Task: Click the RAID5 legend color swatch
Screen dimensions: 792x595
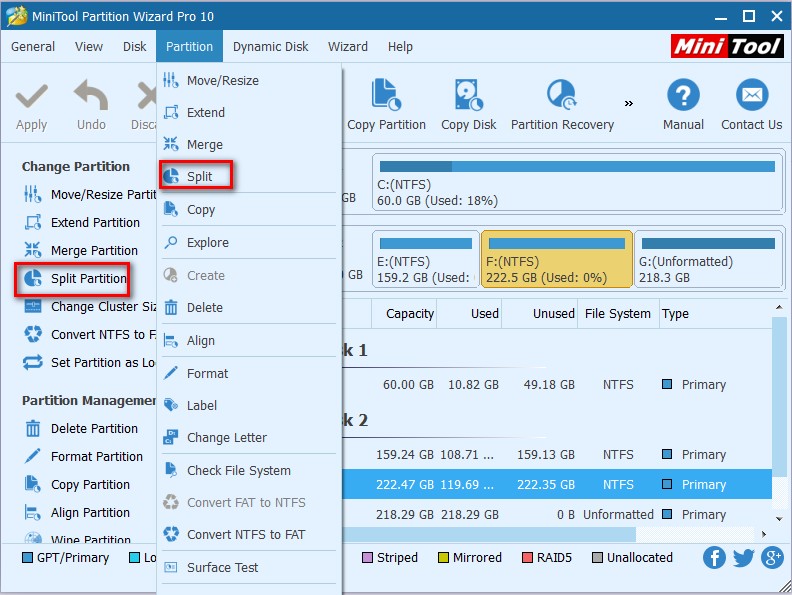Action: click(527, 558)
